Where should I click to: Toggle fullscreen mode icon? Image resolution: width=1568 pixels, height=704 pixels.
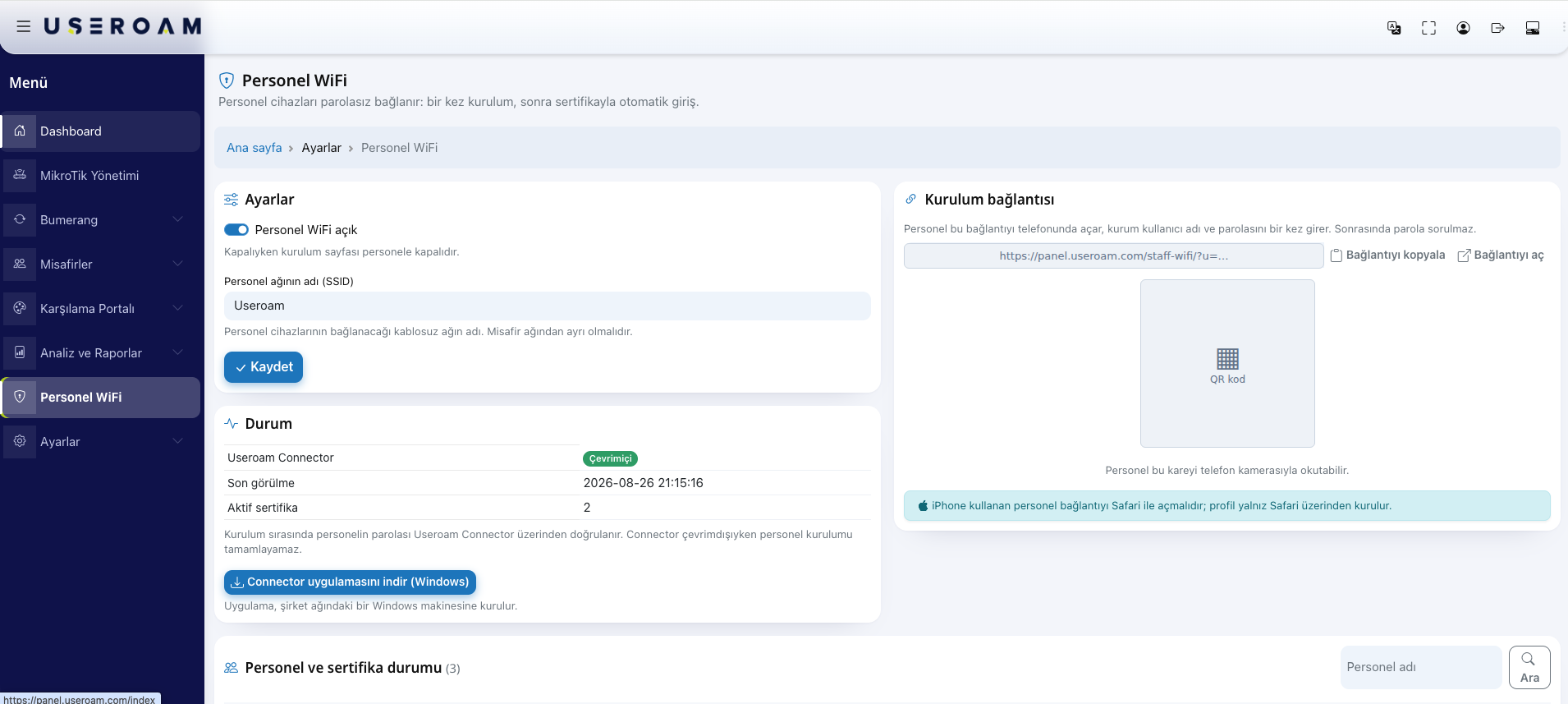point(1428,28)
